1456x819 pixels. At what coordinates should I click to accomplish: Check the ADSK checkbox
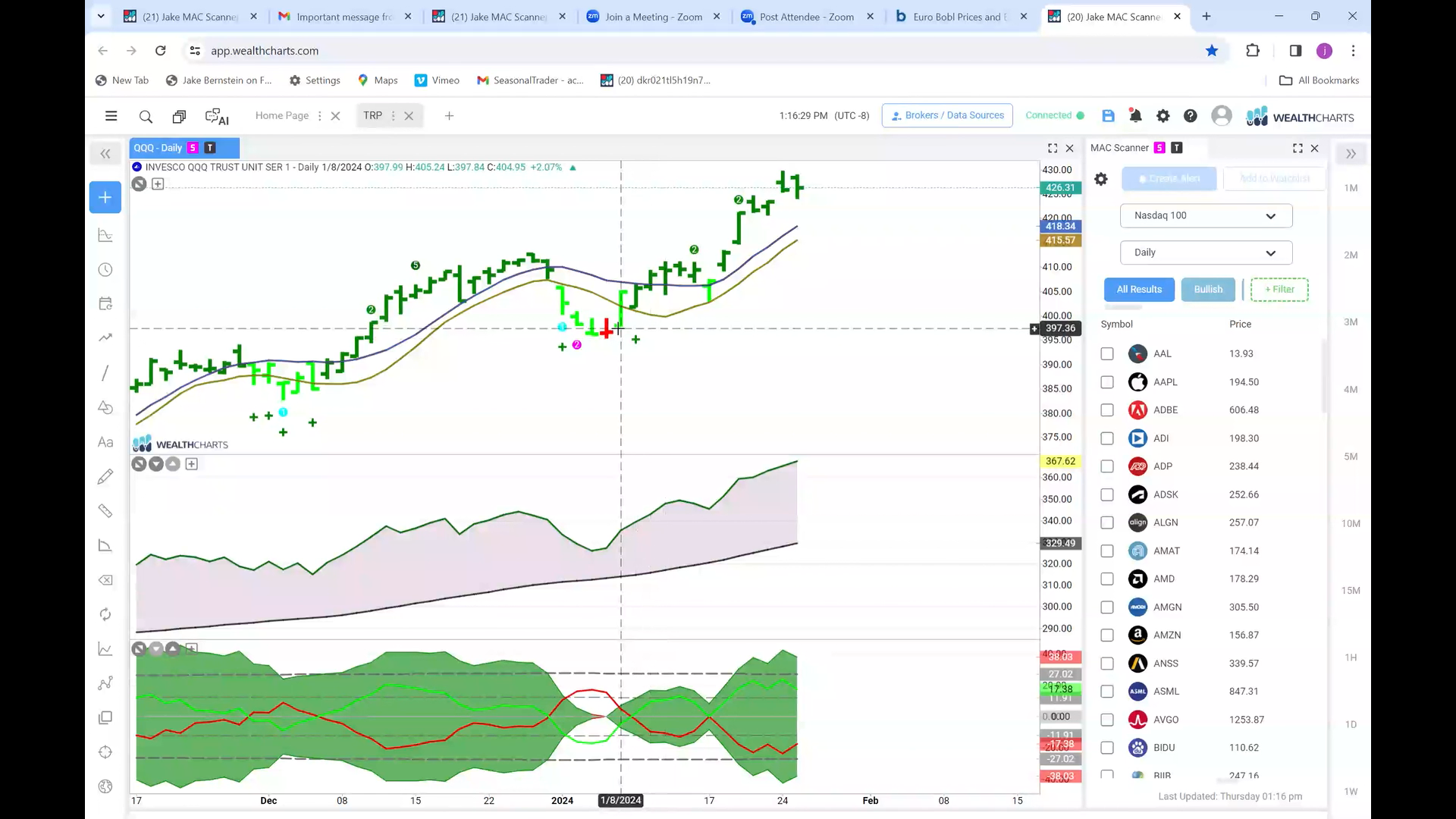click(1107, 494)
